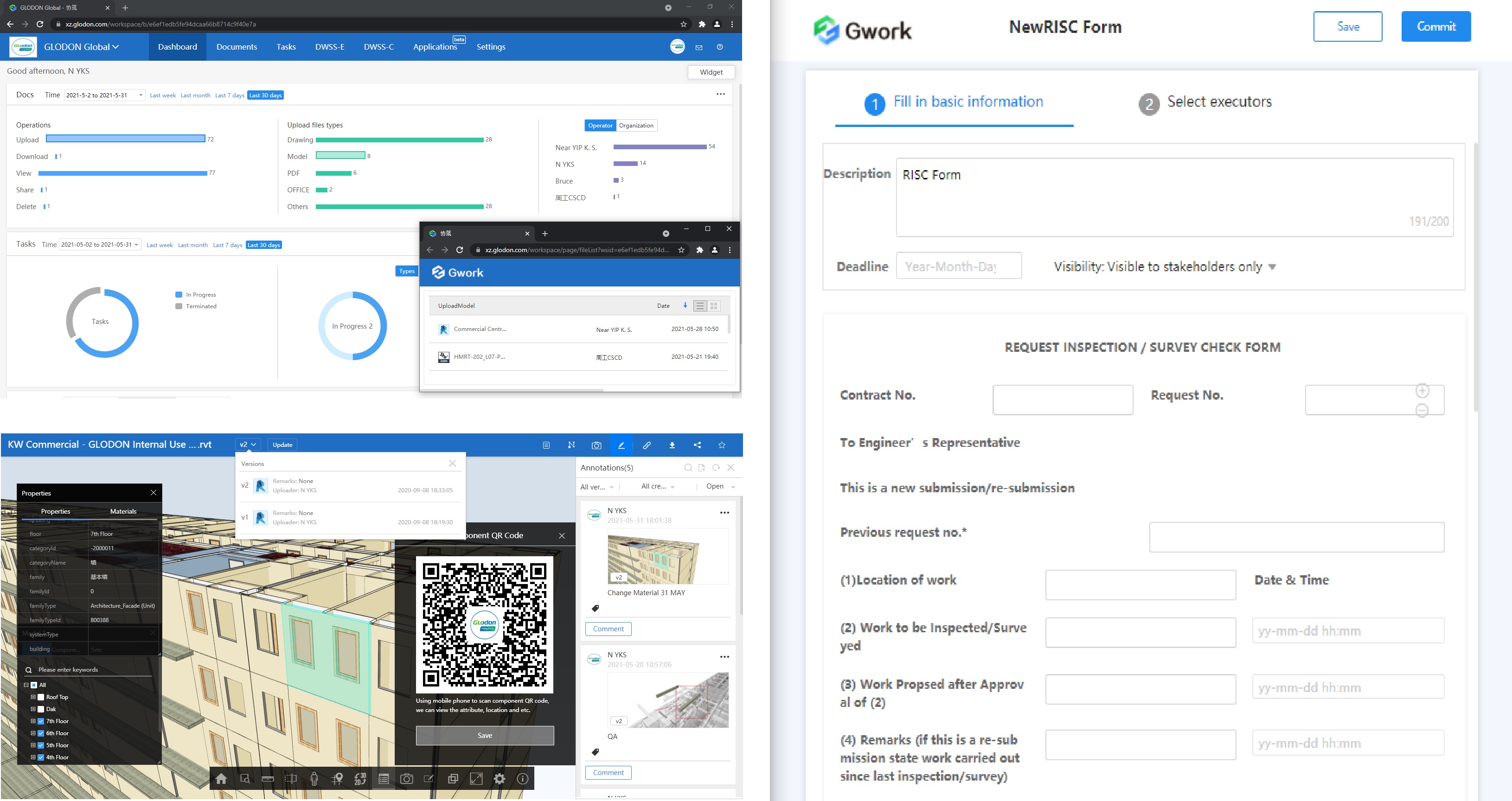Viewport: 1512px width, 801px height.
Task: Click the share icon in model header
Action: pos(697,445)
